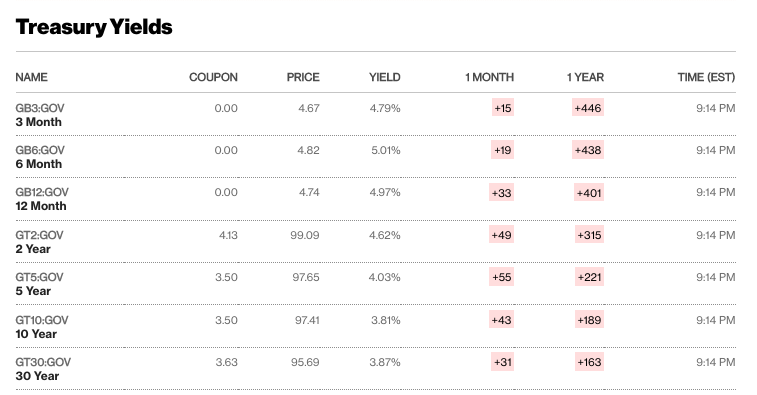Click the COUPON column header
This screenshot has width=757, height=395.
click(x=213, y=77)
